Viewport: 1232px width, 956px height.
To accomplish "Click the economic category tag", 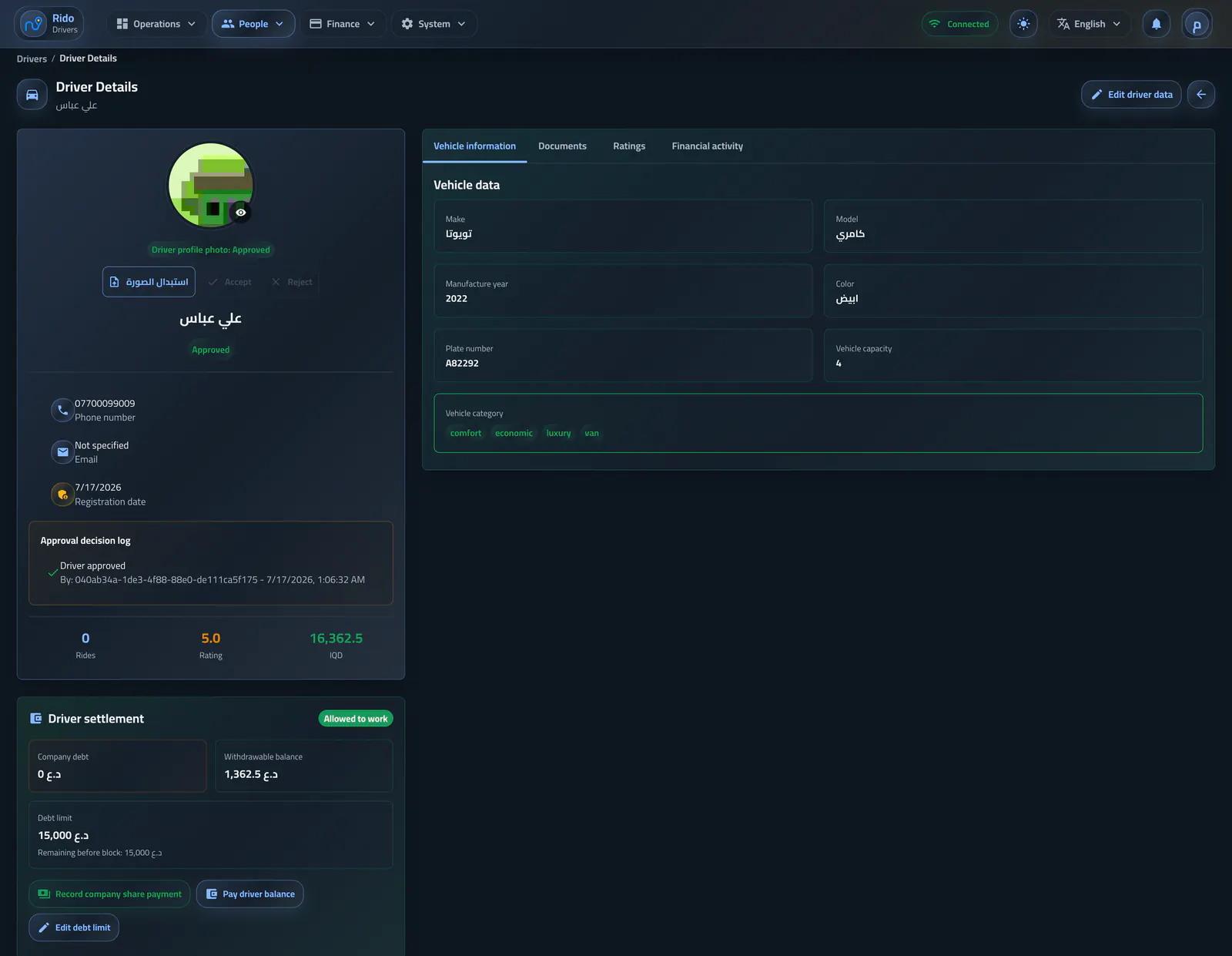I will (514, 433).
